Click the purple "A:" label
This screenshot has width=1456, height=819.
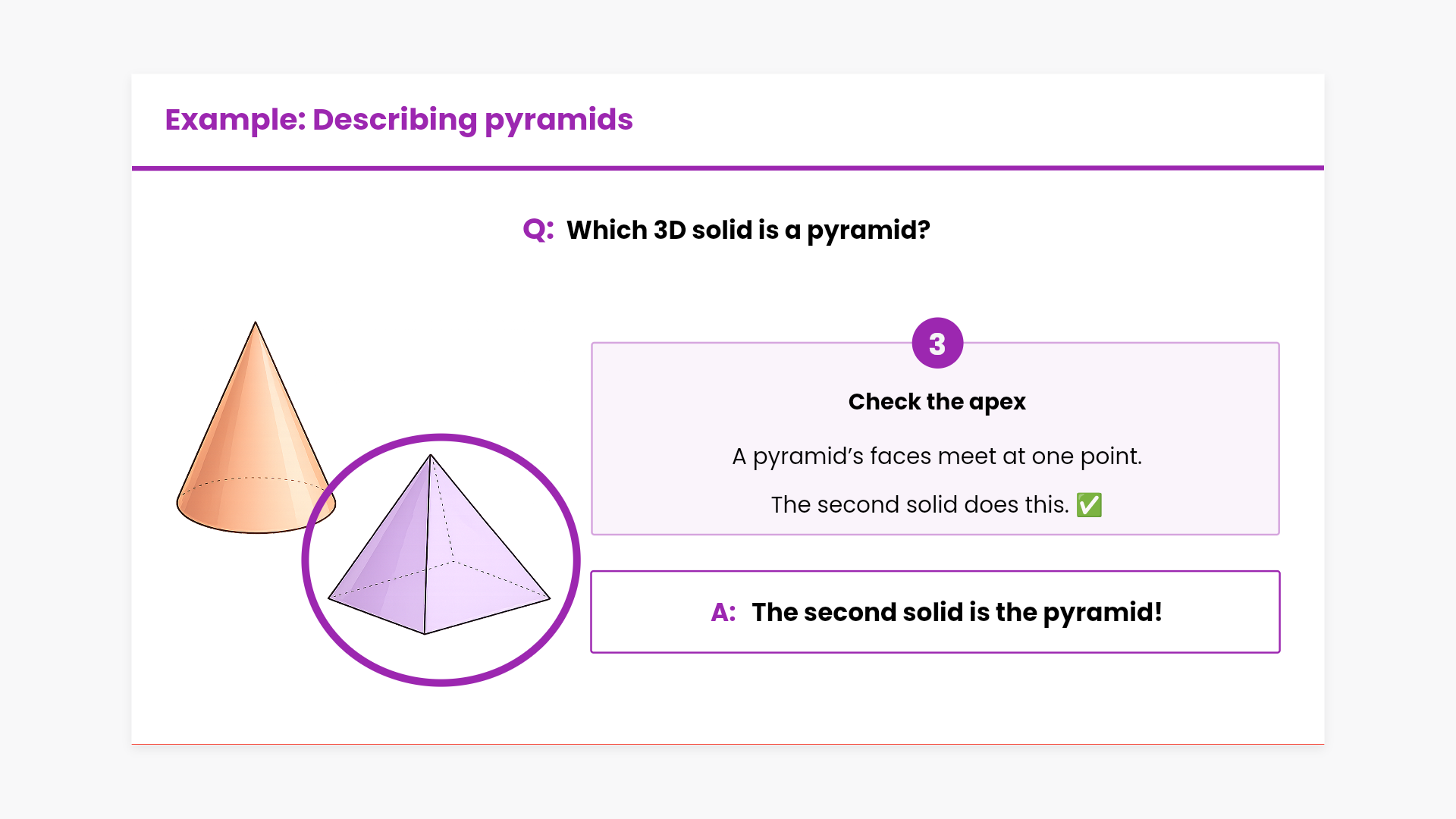pyautogui.click(x=723, y=613)
